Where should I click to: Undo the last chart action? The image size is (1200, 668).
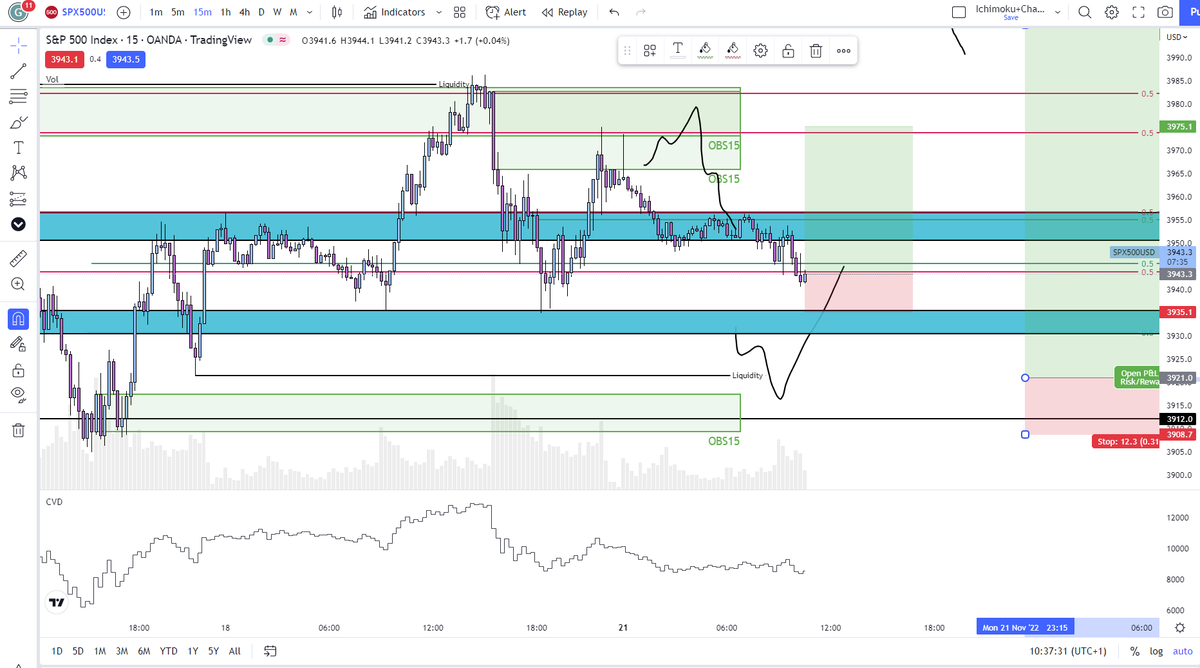click(x=614, y=12)
